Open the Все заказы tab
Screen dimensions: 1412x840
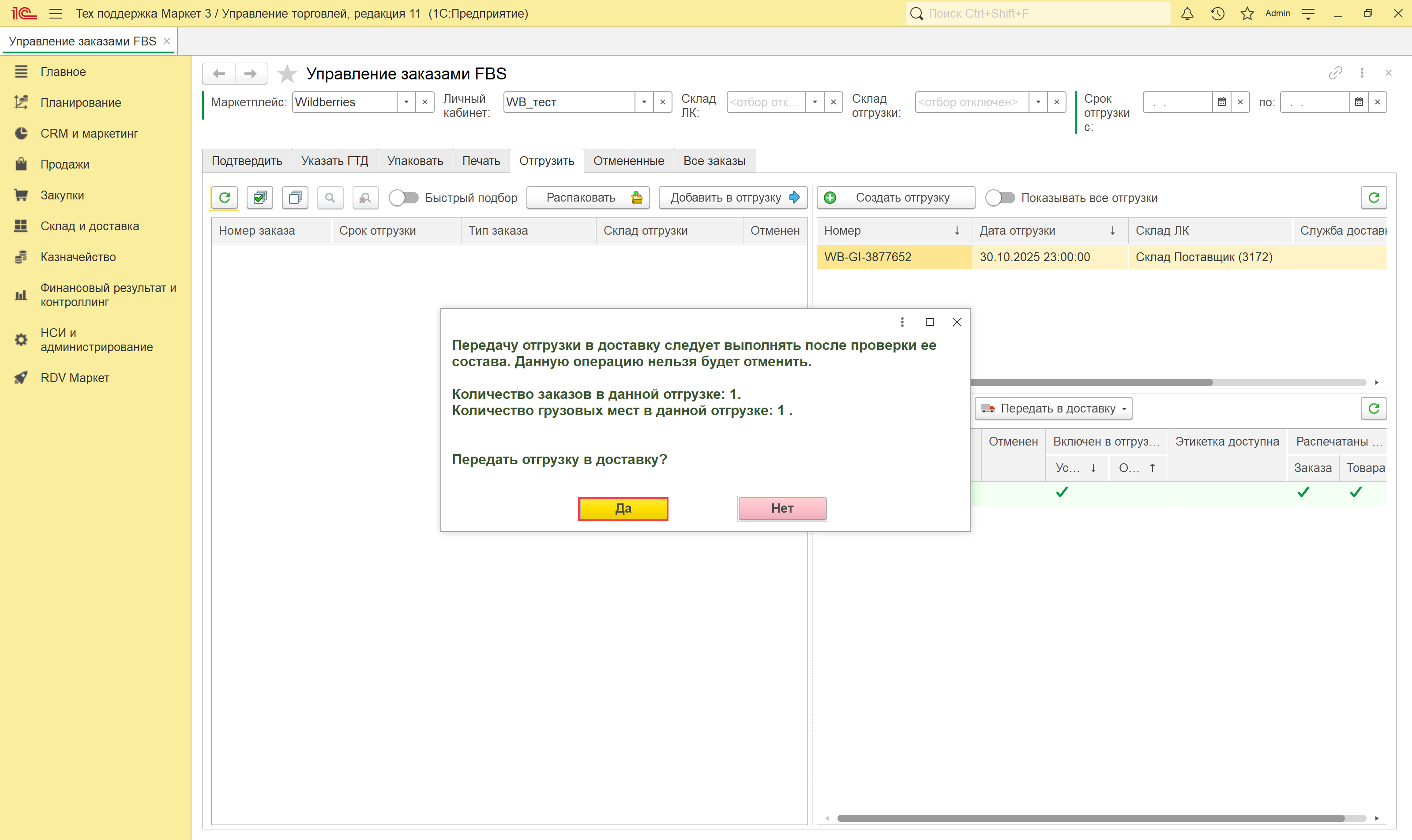(x=714, y=161)
